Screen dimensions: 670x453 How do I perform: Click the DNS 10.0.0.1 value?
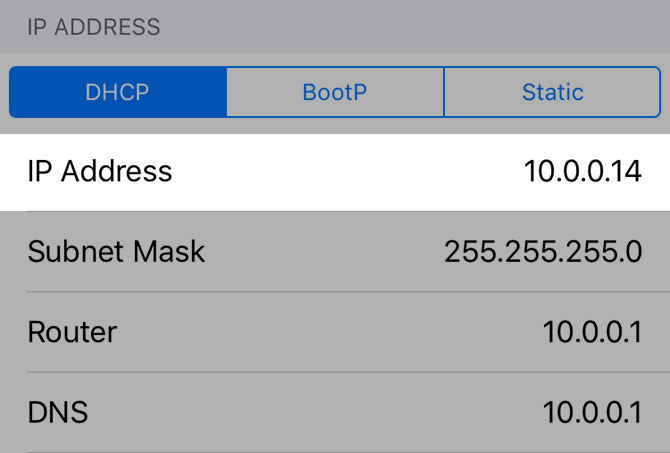click(x=592, y=411)
